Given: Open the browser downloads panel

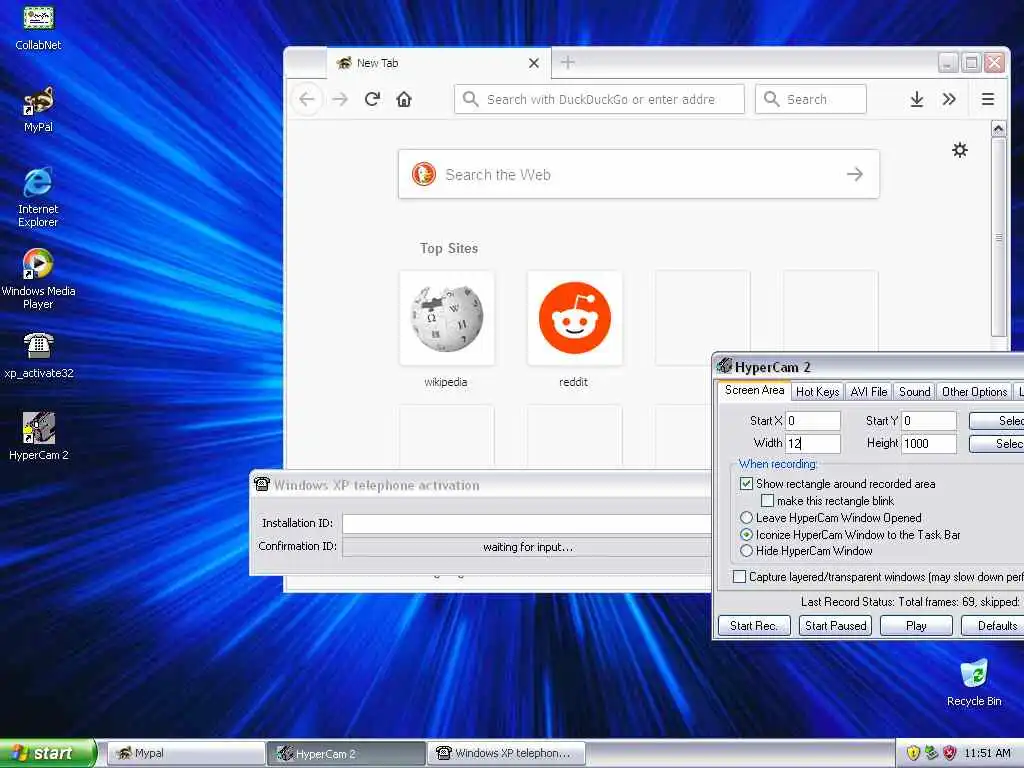Looking at the screenshot, I should pyautogui.click(x=917, y=99).
